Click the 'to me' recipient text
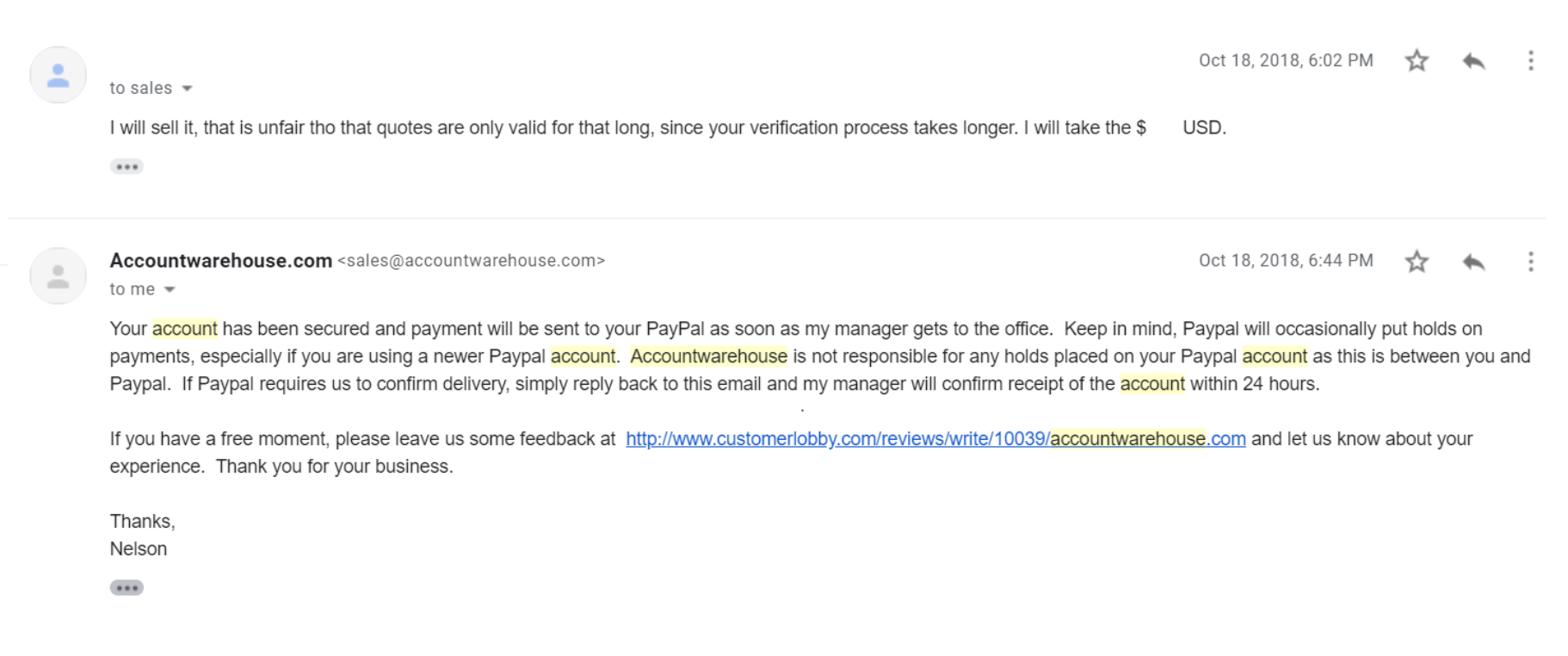Viewport: 1568px width, 656px height. [133, 290]
